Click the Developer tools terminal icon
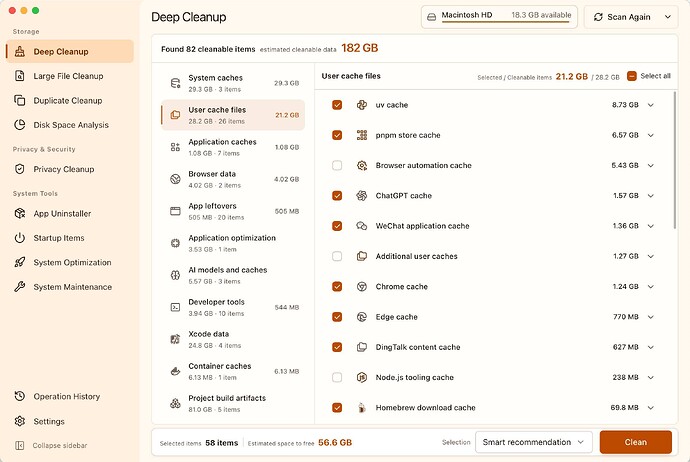Viewport: 690px width, 462px height. (175, 307)
